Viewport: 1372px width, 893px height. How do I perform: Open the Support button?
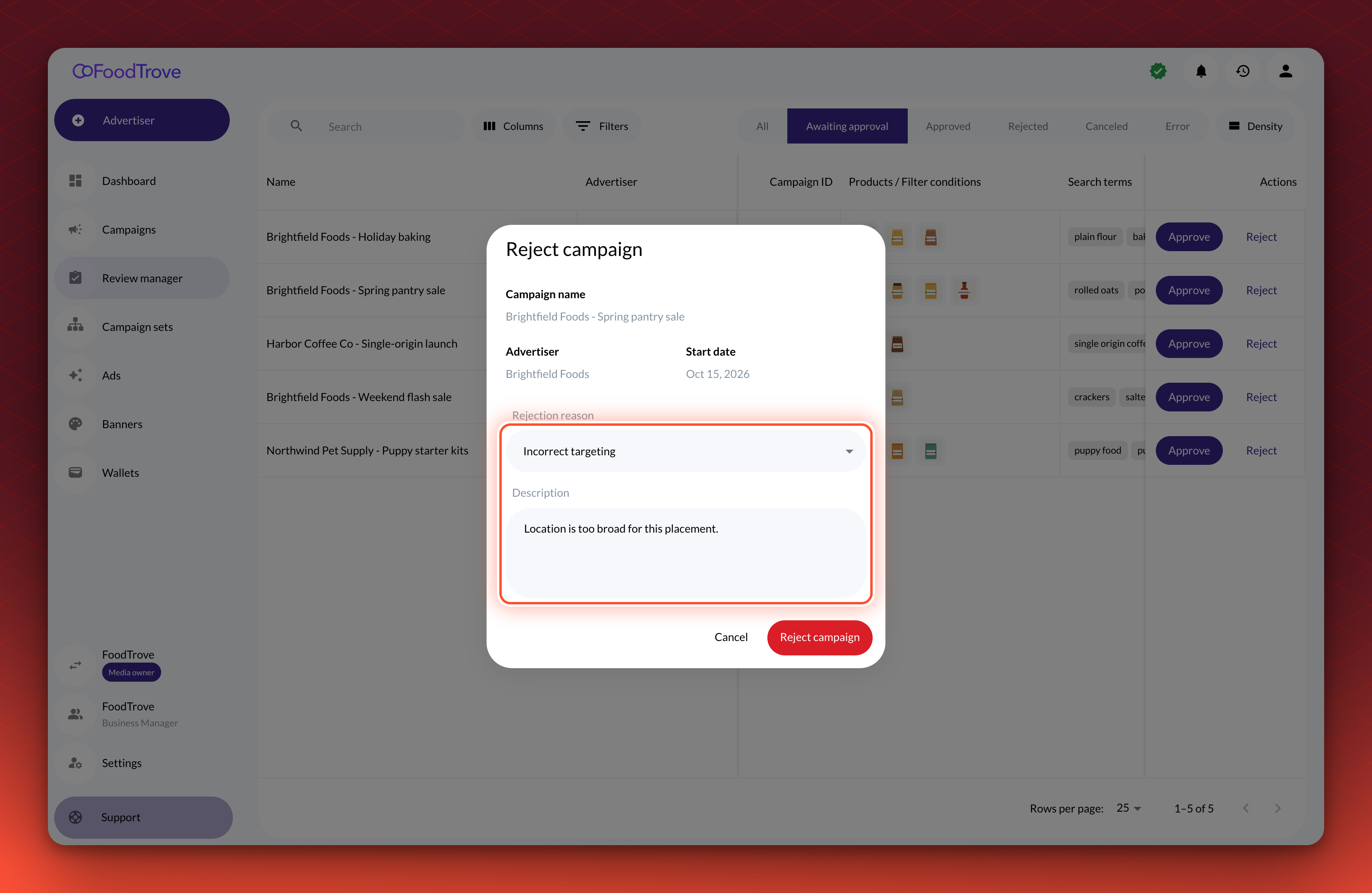click(143, 817)
